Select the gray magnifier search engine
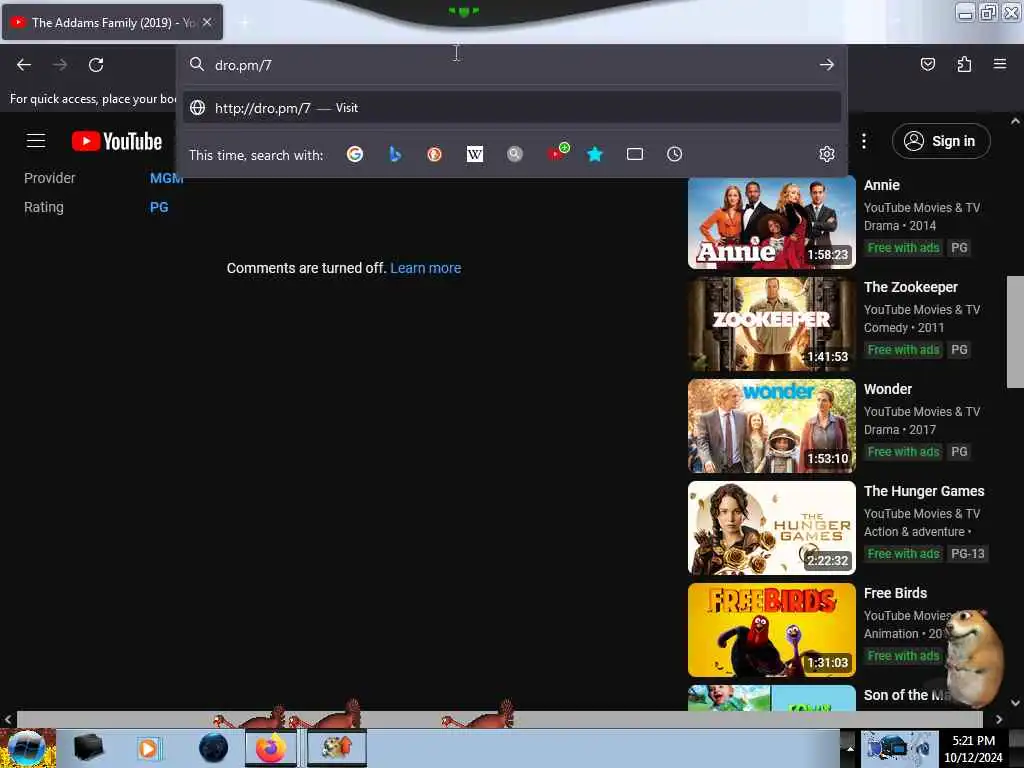The width and height of the screenshot is (1024, 768). click(x=515, y=154)
